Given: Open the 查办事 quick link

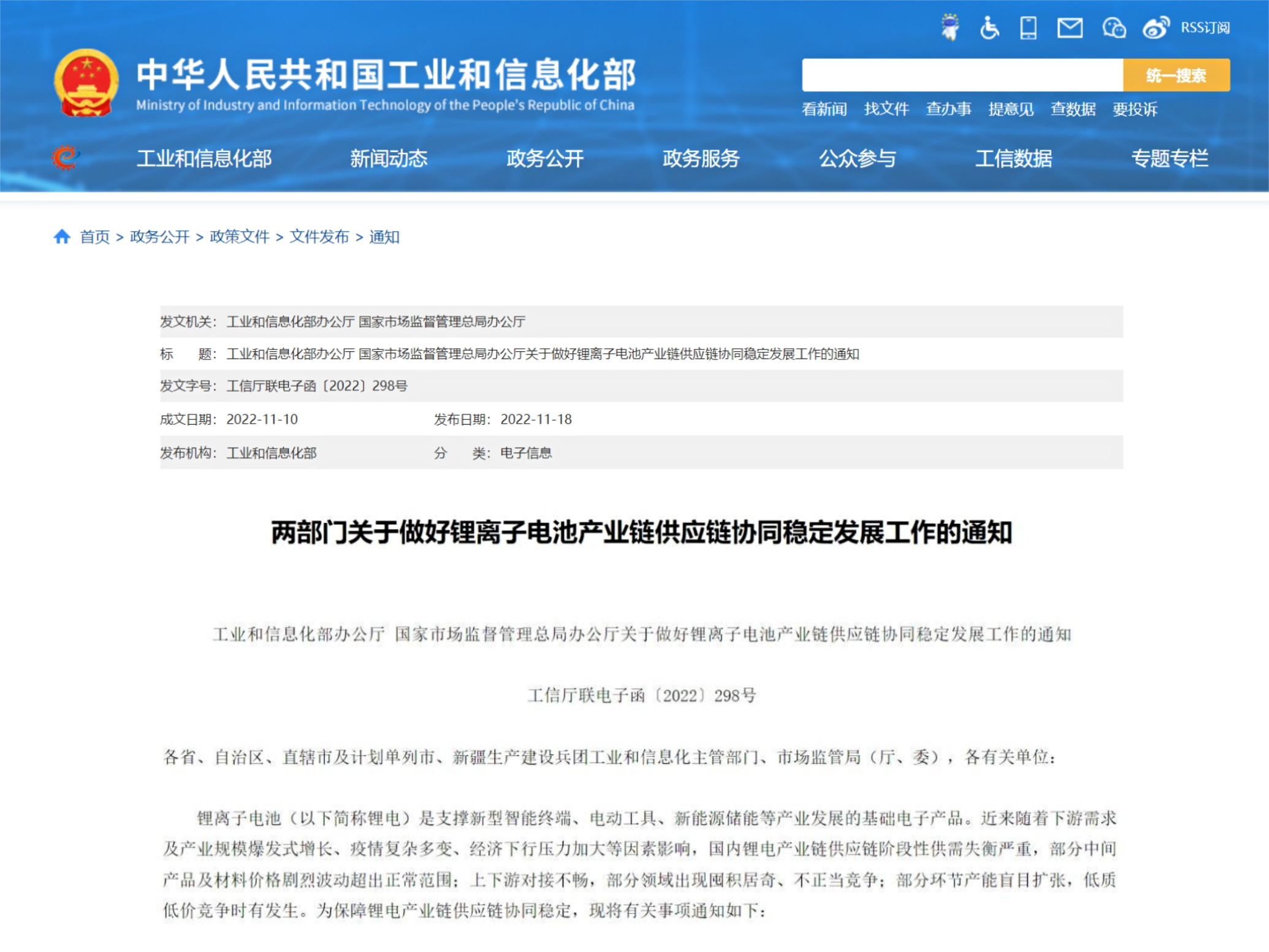Looking at the screenshot, I should coord(948,109).
